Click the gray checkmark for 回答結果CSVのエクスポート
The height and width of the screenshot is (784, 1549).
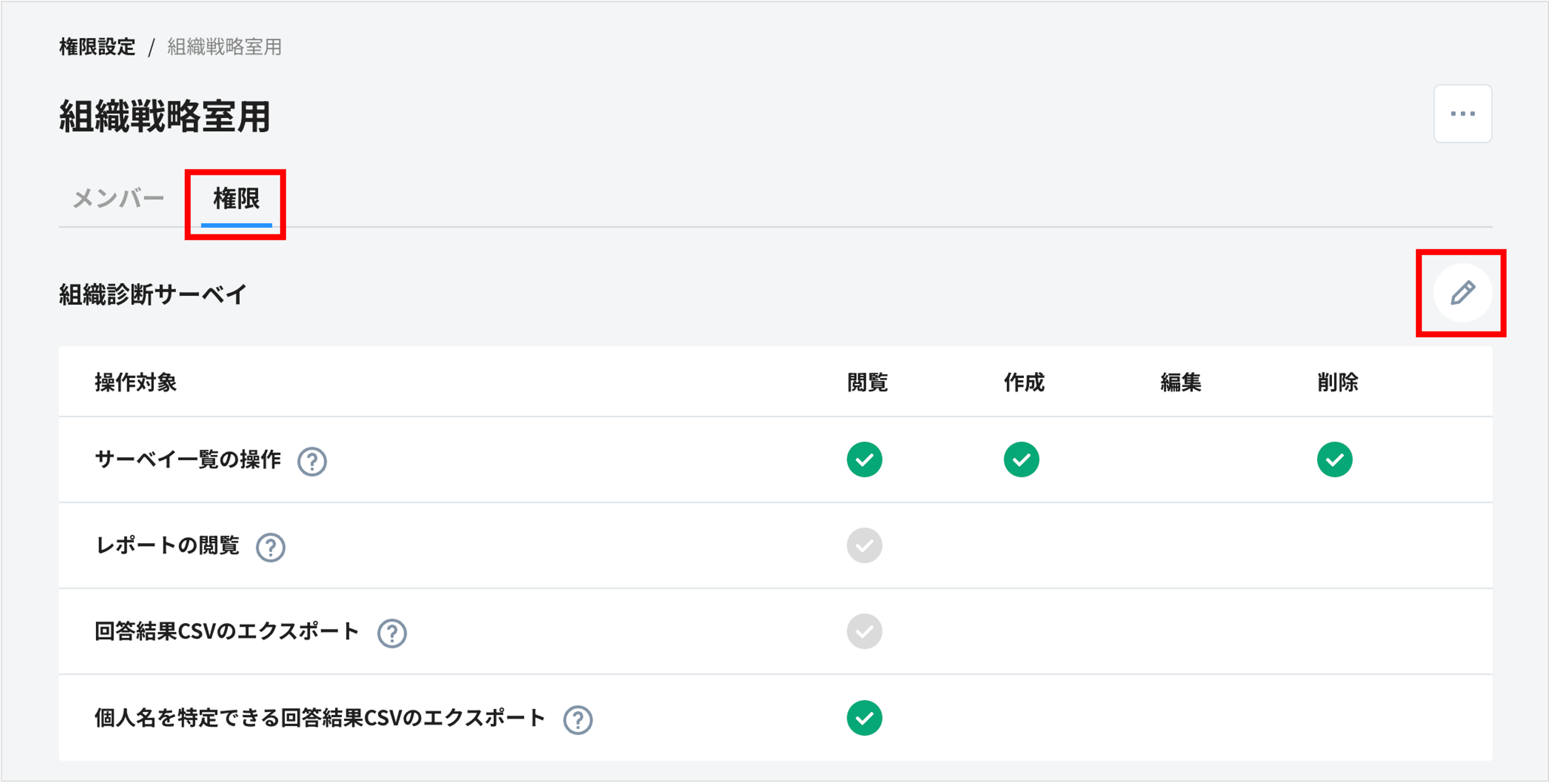pos(865,631)
